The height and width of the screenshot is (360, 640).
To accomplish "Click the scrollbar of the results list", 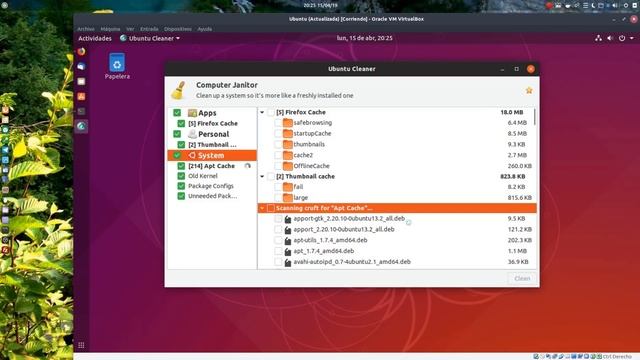I will 535,117.
